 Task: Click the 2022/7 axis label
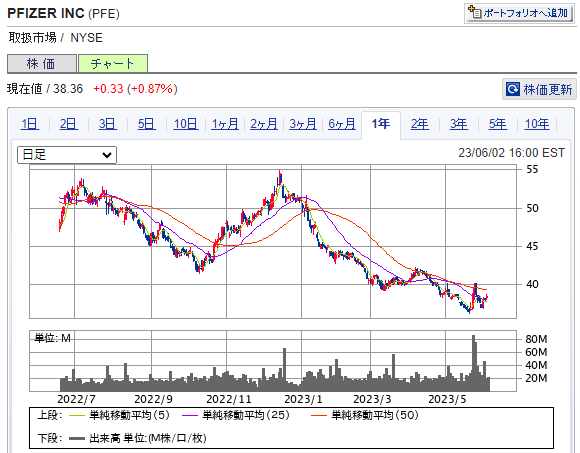point(76,399)
